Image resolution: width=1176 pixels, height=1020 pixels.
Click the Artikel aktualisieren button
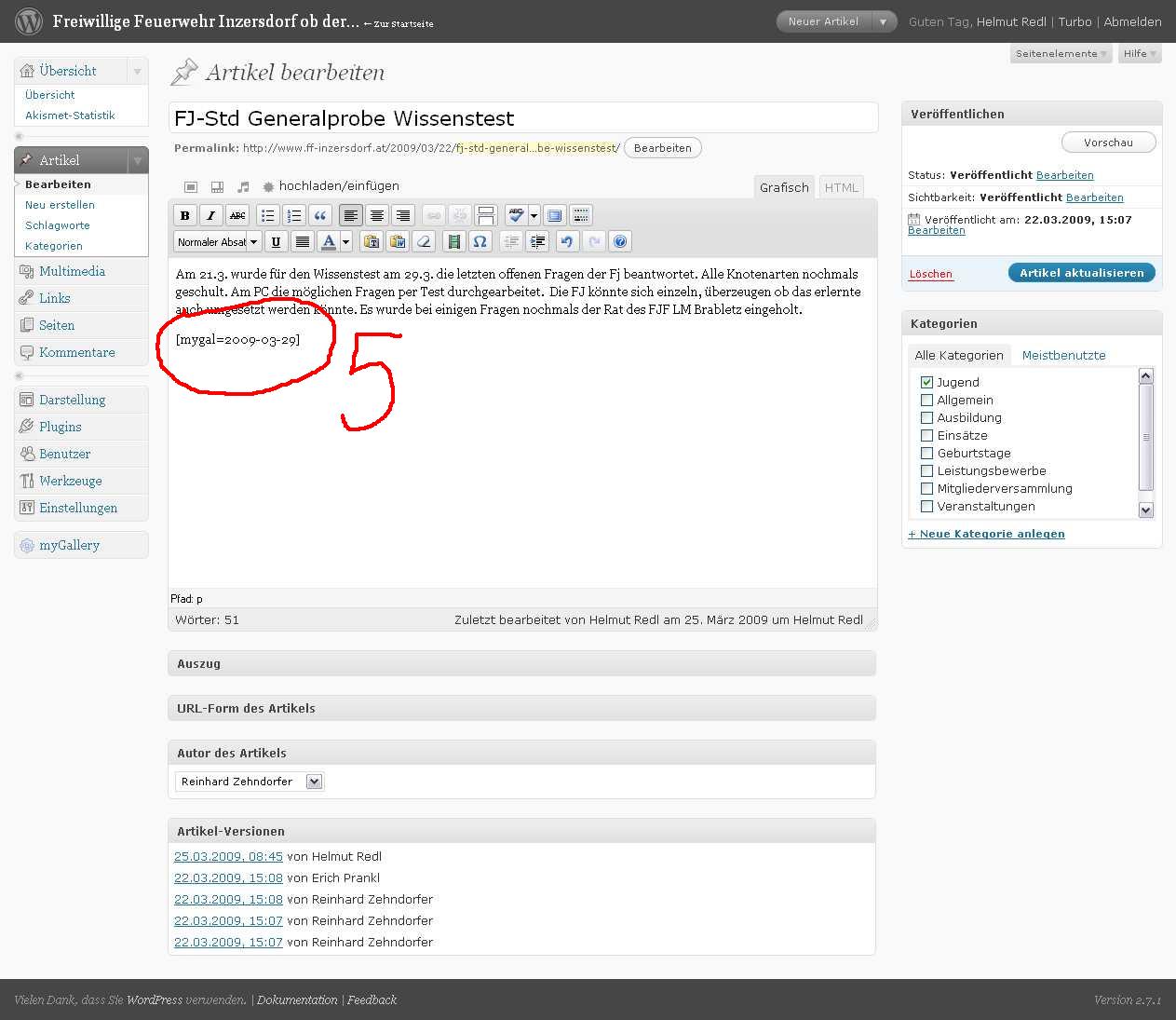pos(1081,273)
